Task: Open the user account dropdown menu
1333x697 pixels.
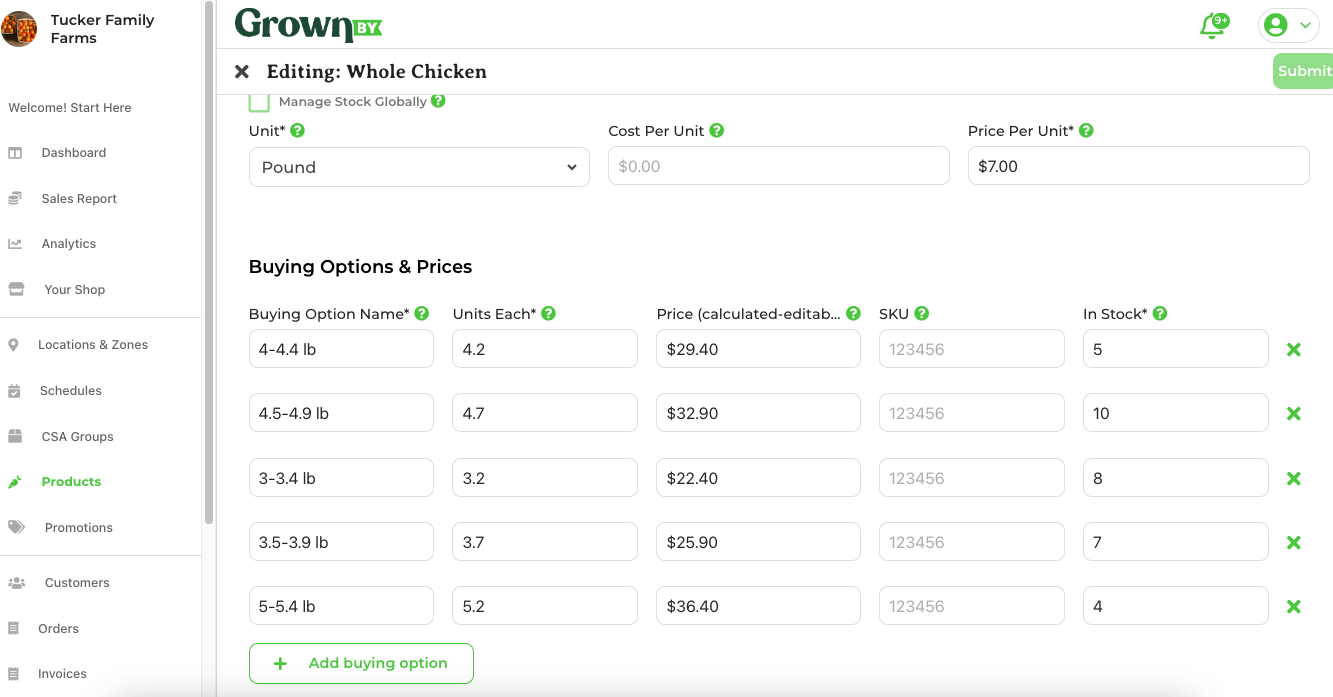Action: coord(1288,26)
